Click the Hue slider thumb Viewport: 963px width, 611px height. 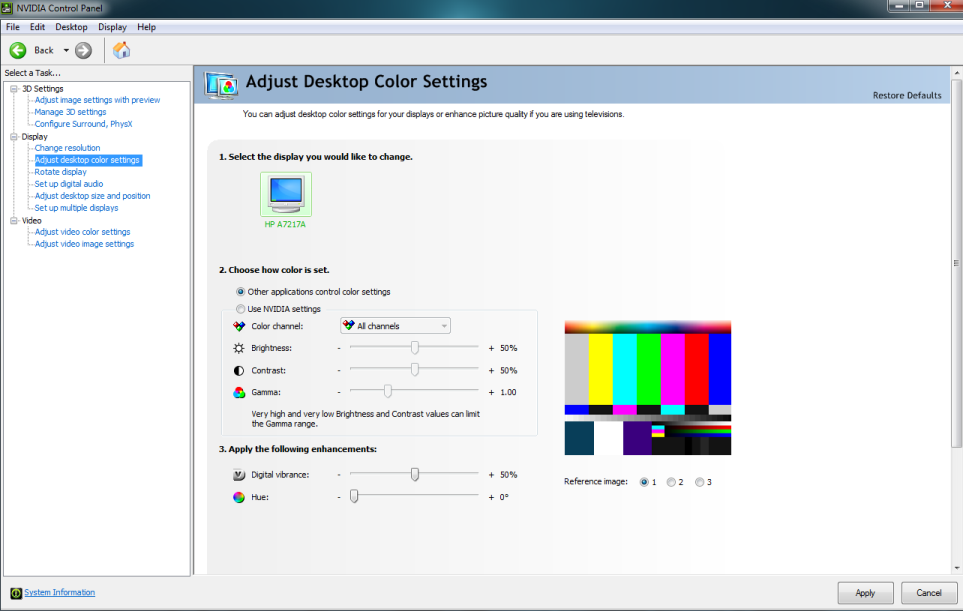pyautogui.click(x=354, y=496)
